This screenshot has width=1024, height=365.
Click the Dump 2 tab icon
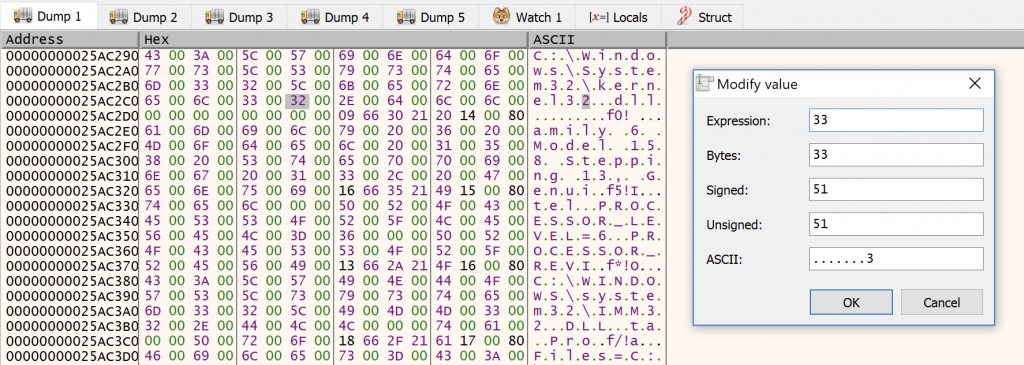tap(119, 16)
